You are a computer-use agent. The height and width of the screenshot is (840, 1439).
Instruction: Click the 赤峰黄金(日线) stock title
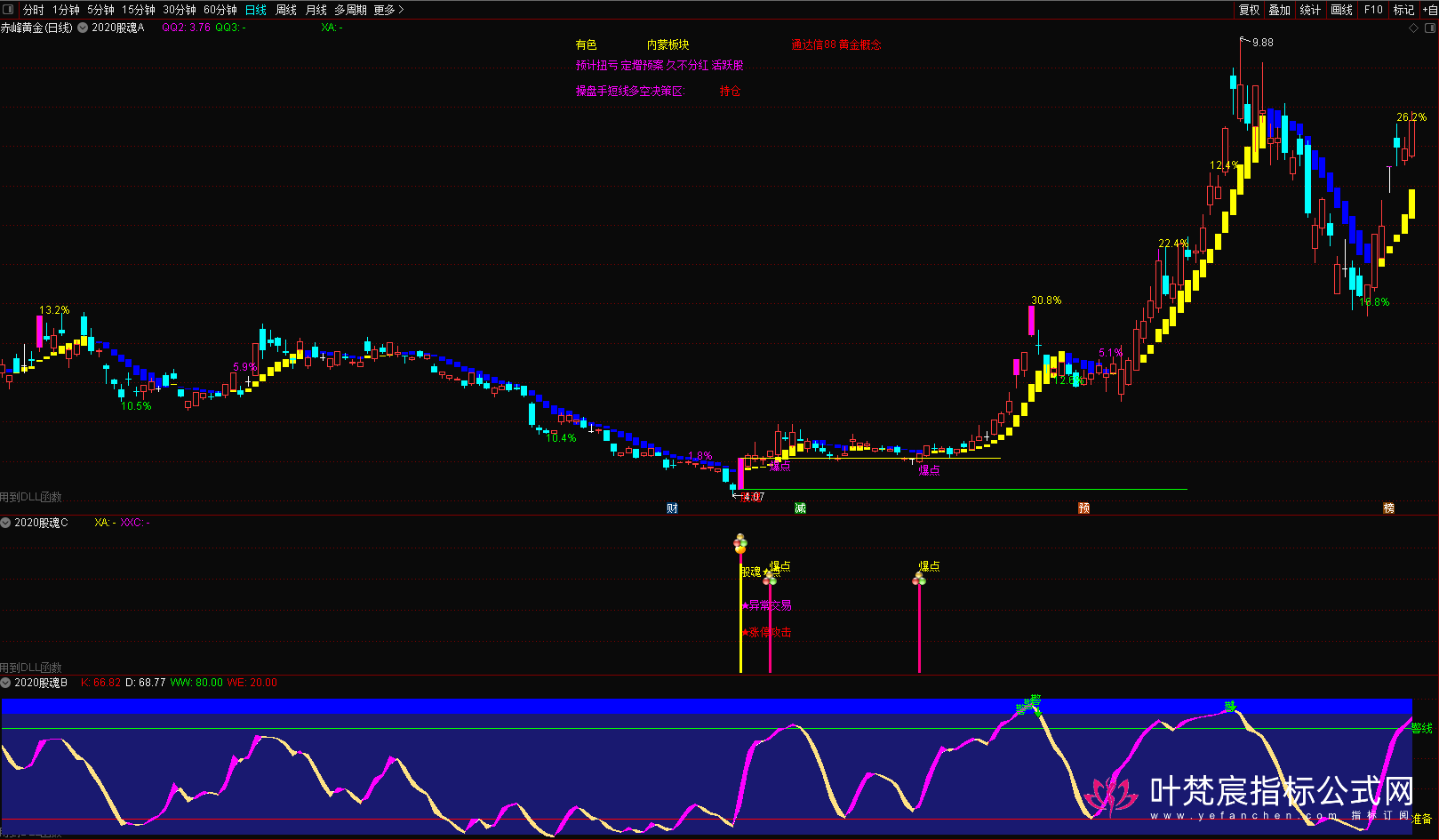click(36, 28)
